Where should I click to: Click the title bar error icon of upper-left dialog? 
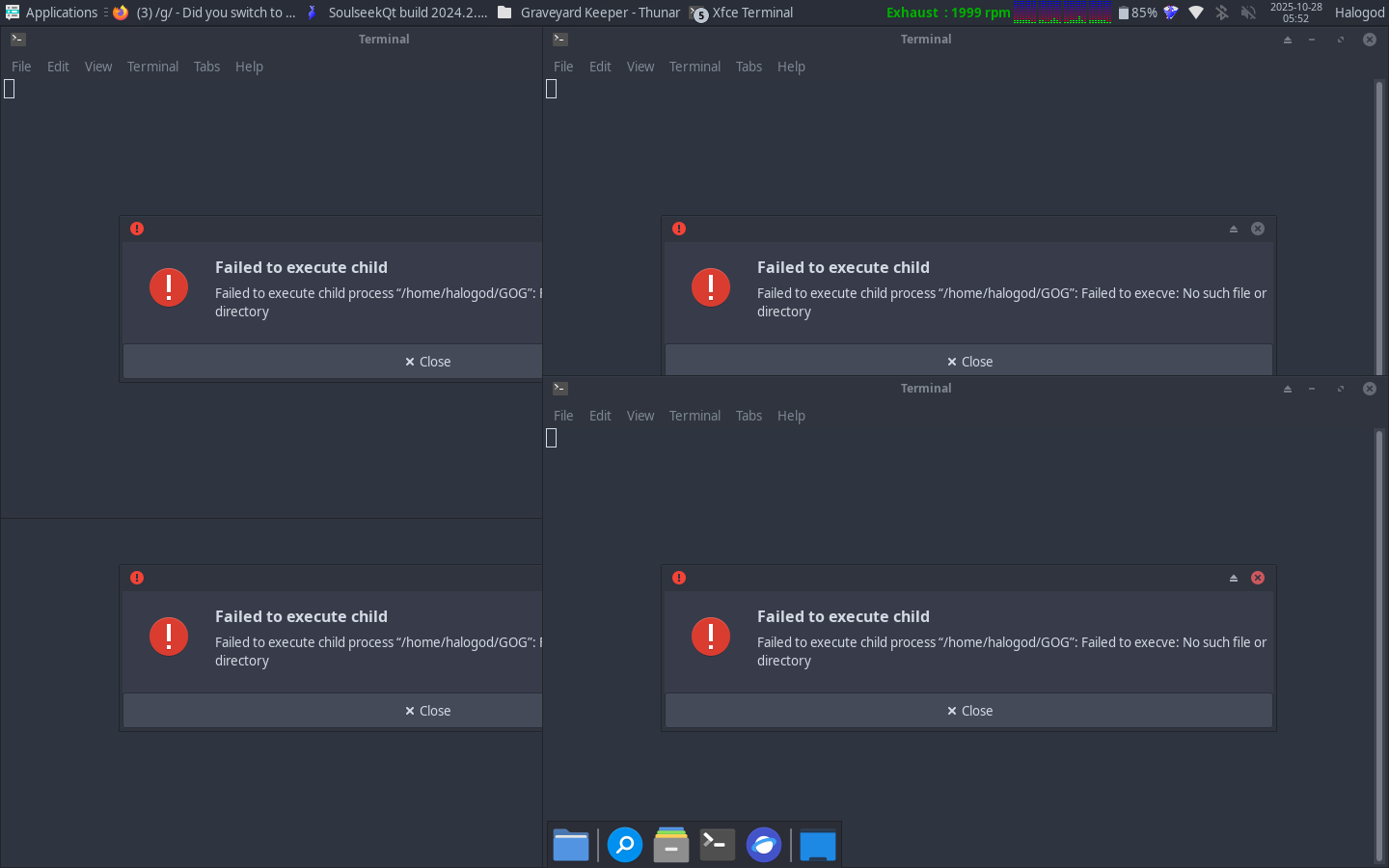click(137, 229)
